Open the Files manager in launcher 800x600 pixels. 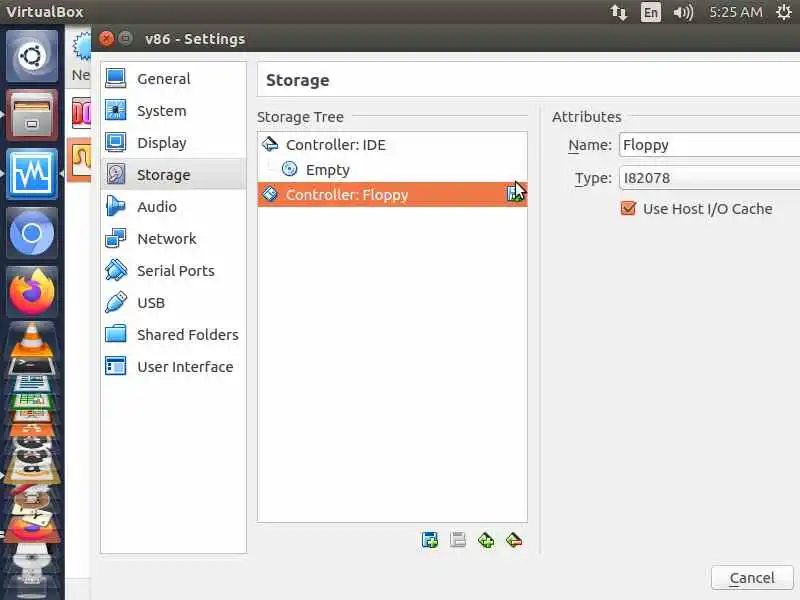pyautogui.click(x=32, y=115)
